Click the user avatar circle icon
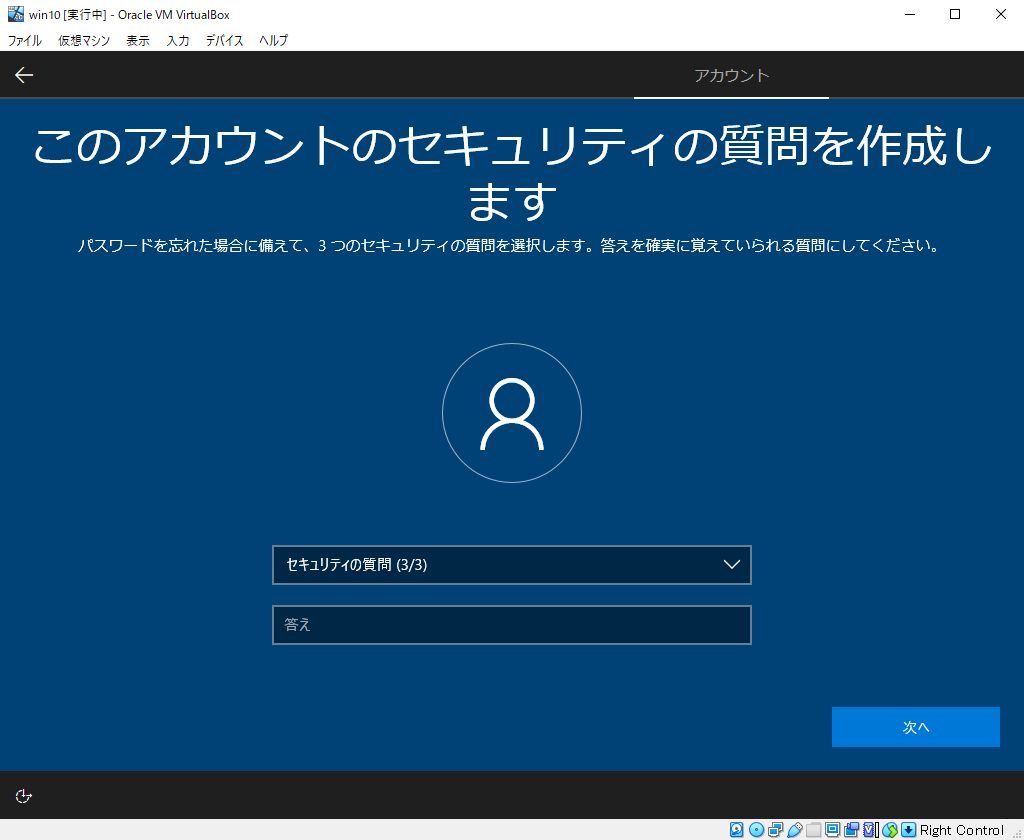Image resolution: width=1024 pixels, height=840 pixels. pyautogui.click(x=512, y=413)
